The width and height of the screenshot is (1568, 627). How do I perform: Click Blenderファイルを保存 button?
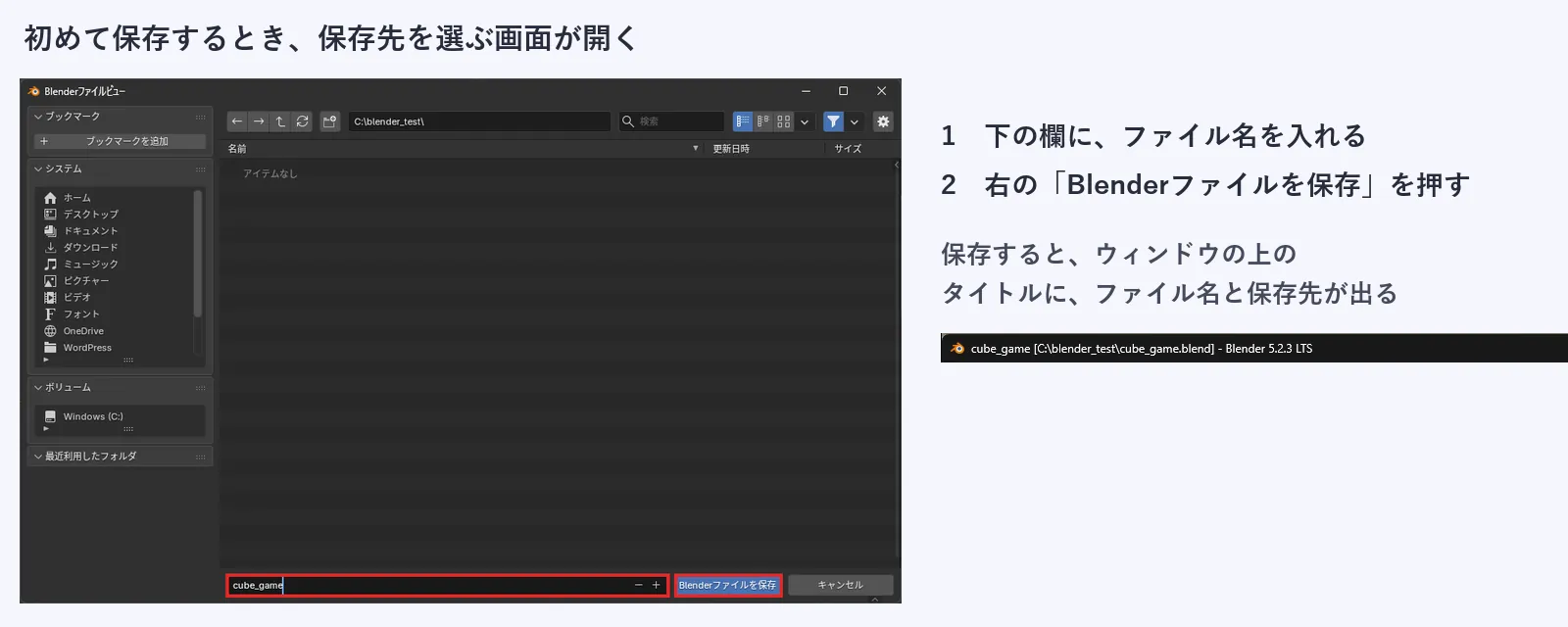tap(727, 585)
